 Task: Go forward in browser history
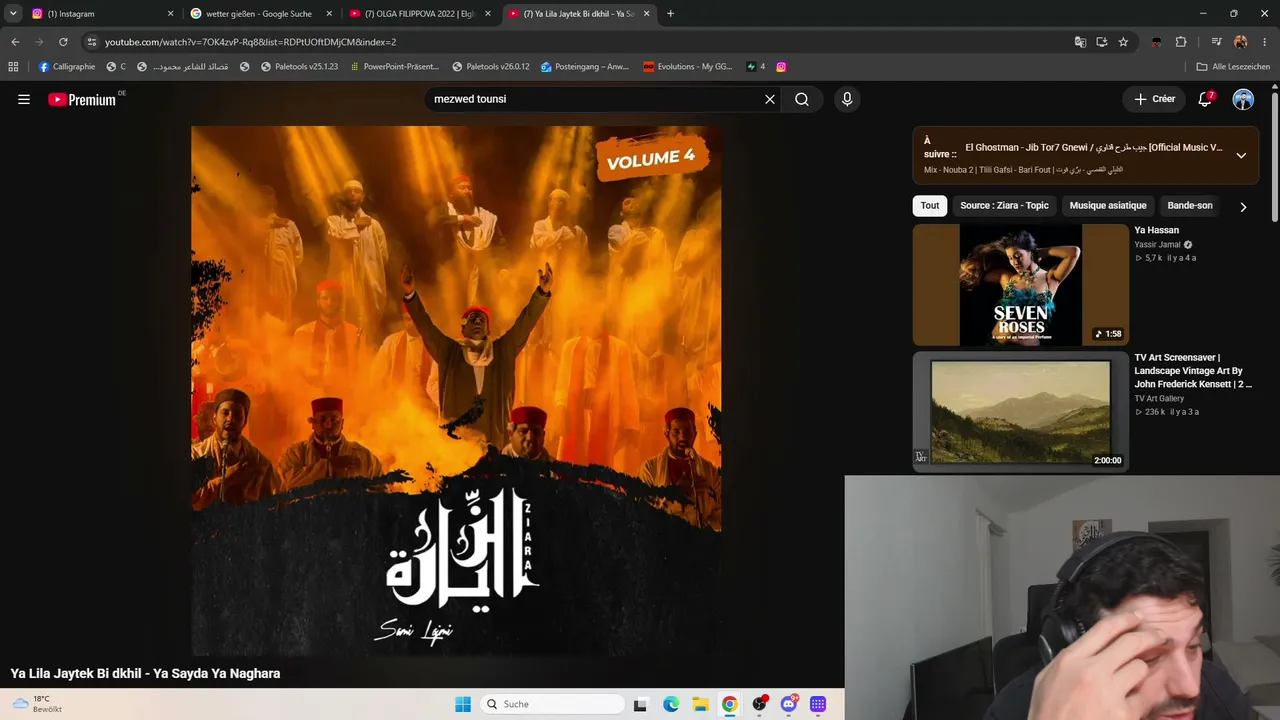click(x=39, y=42)
